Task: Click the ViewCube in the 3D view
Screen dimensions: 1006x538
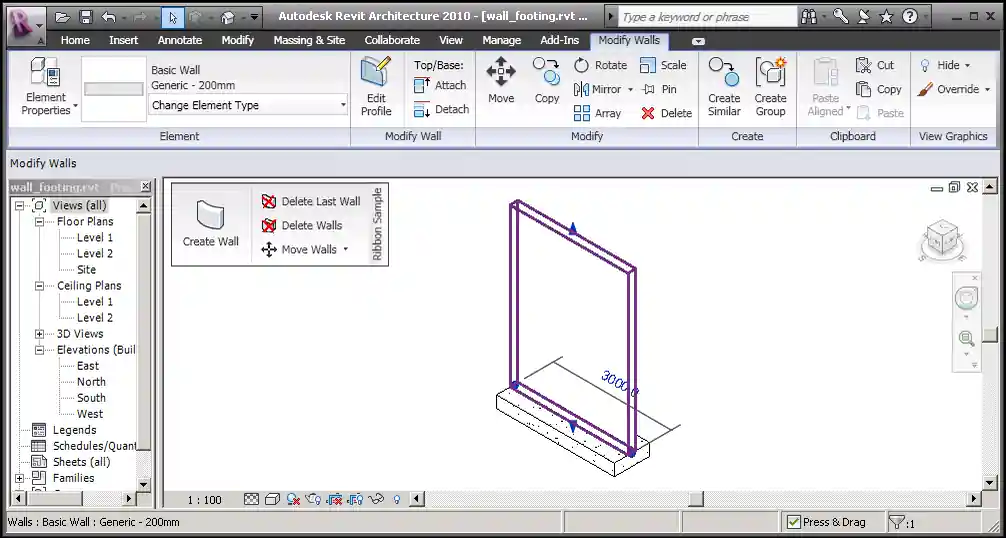Action: pyautogui.click(x=941, y=238)
